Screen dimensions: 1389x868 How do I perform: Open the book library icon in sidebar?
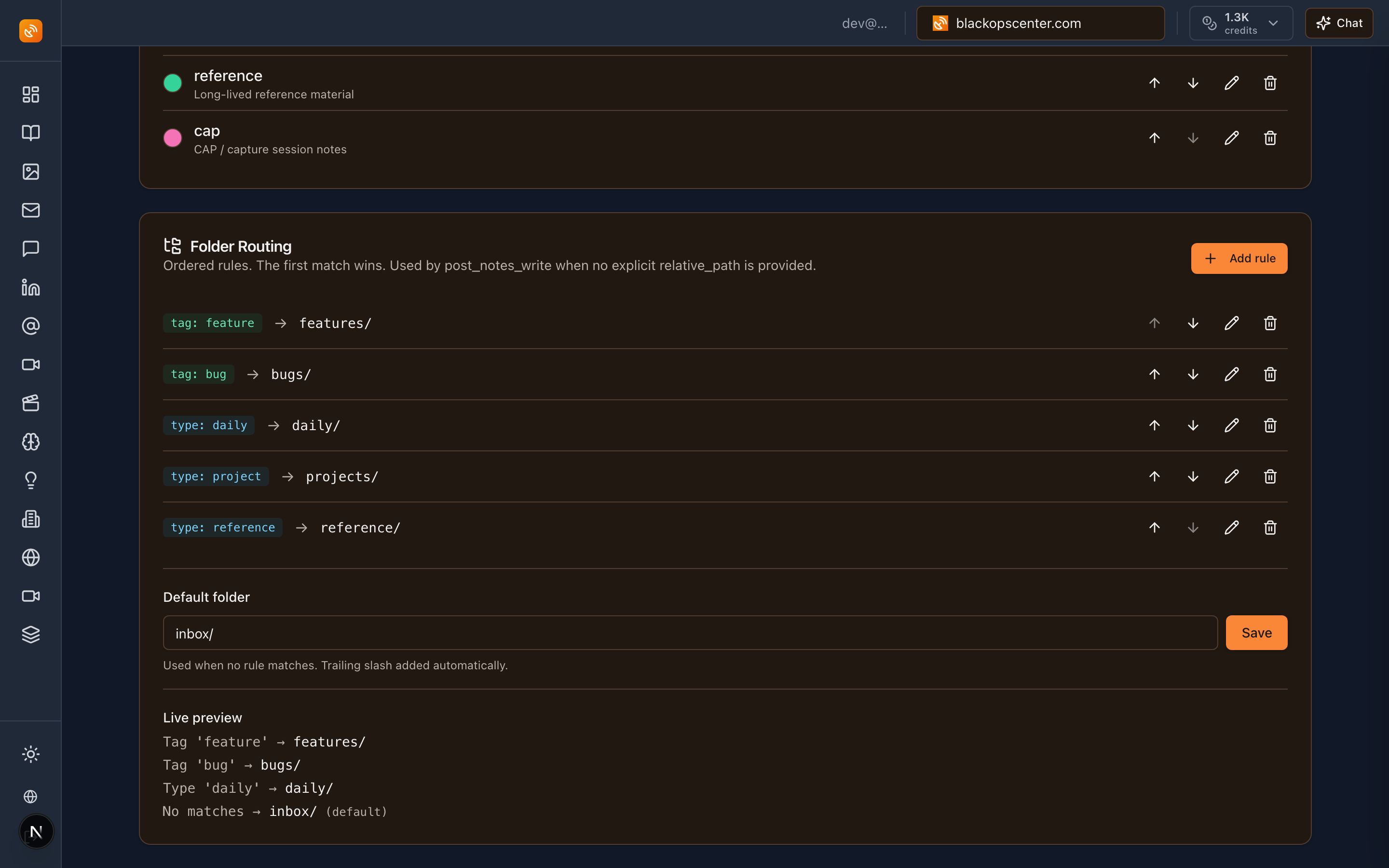pyautogui.click(x=30, y=133)
